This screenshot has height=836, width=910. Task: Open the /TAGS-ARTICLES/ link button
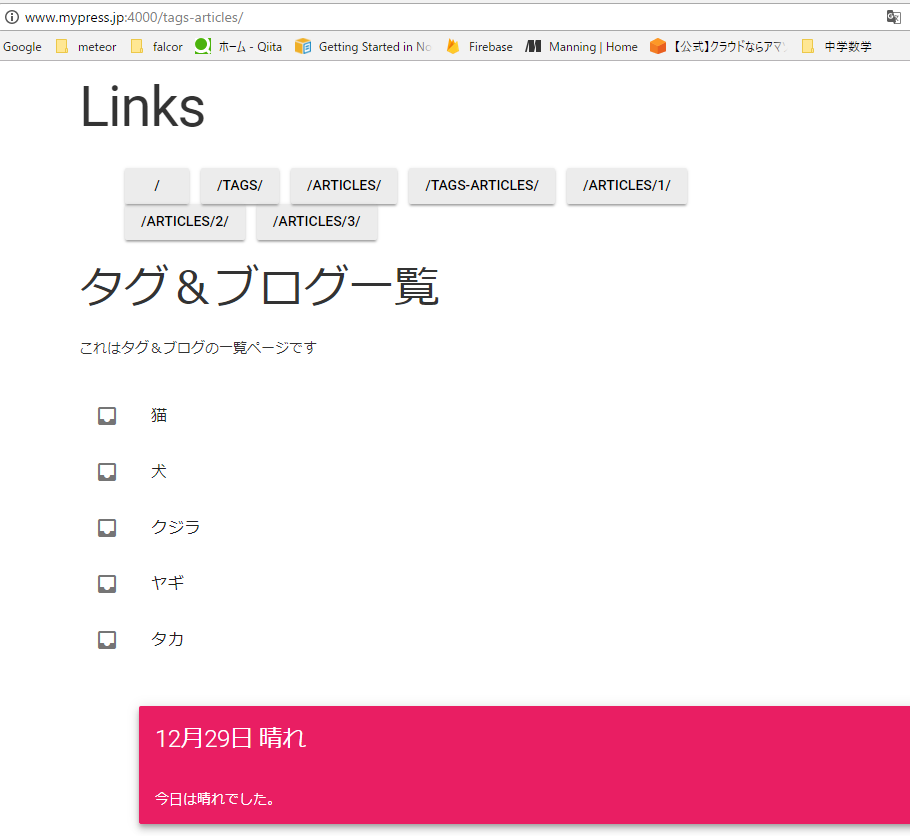pyautogui.click(x=482, y=186)
